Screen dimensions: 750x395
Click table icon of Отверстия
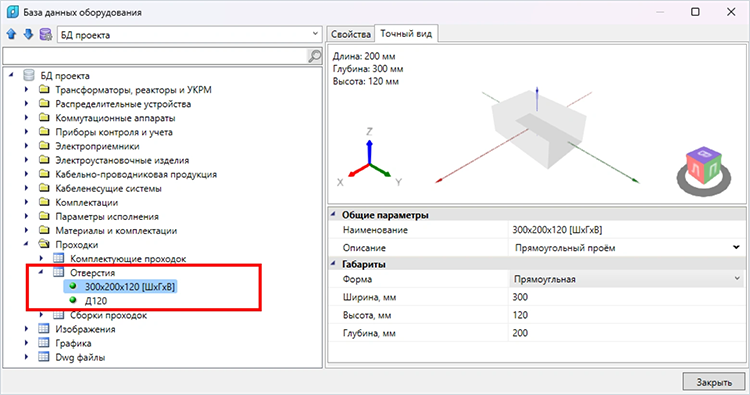[58, 273]
